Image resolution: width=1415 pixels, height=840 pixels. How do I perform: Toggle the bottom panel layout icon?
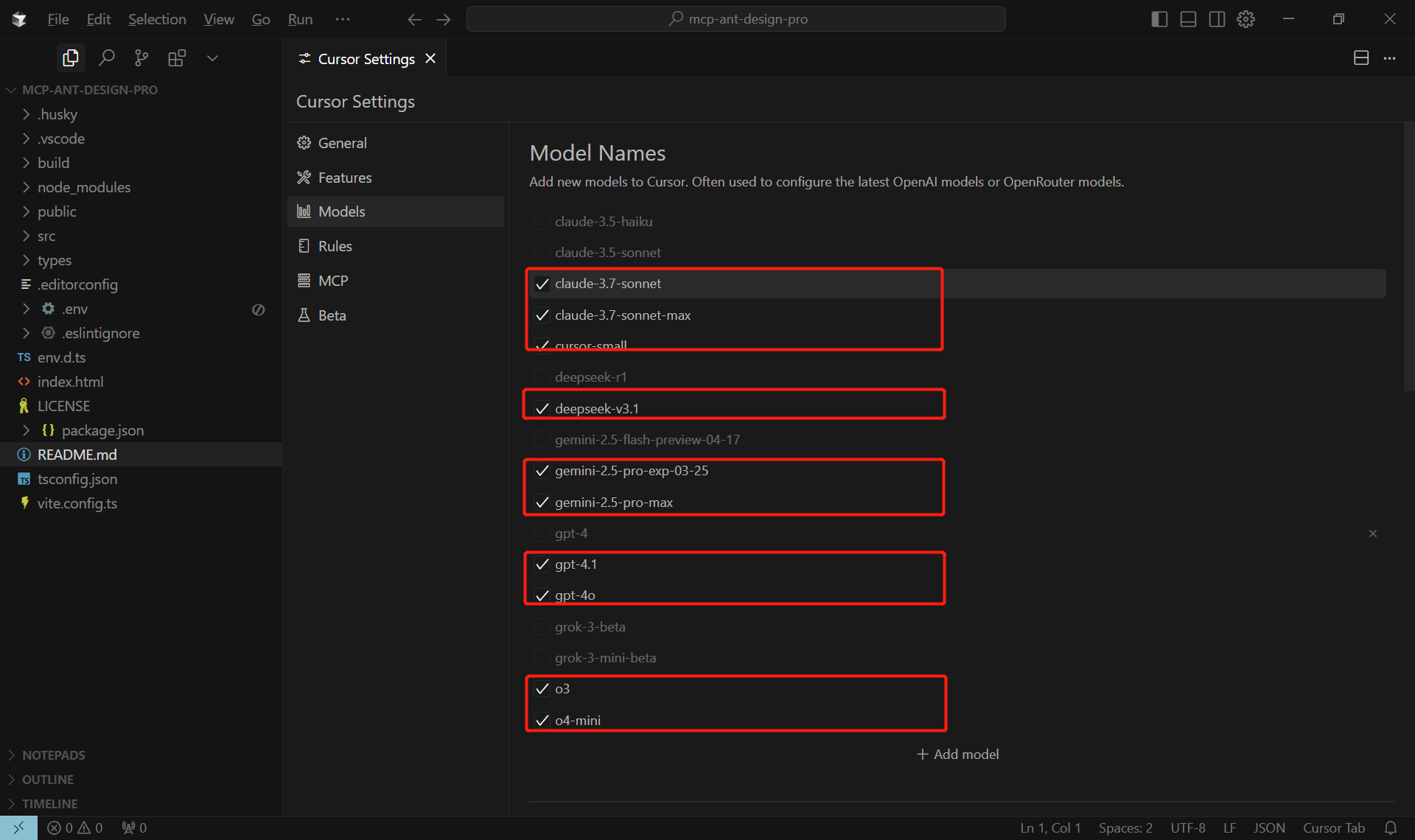point(1188,19)
